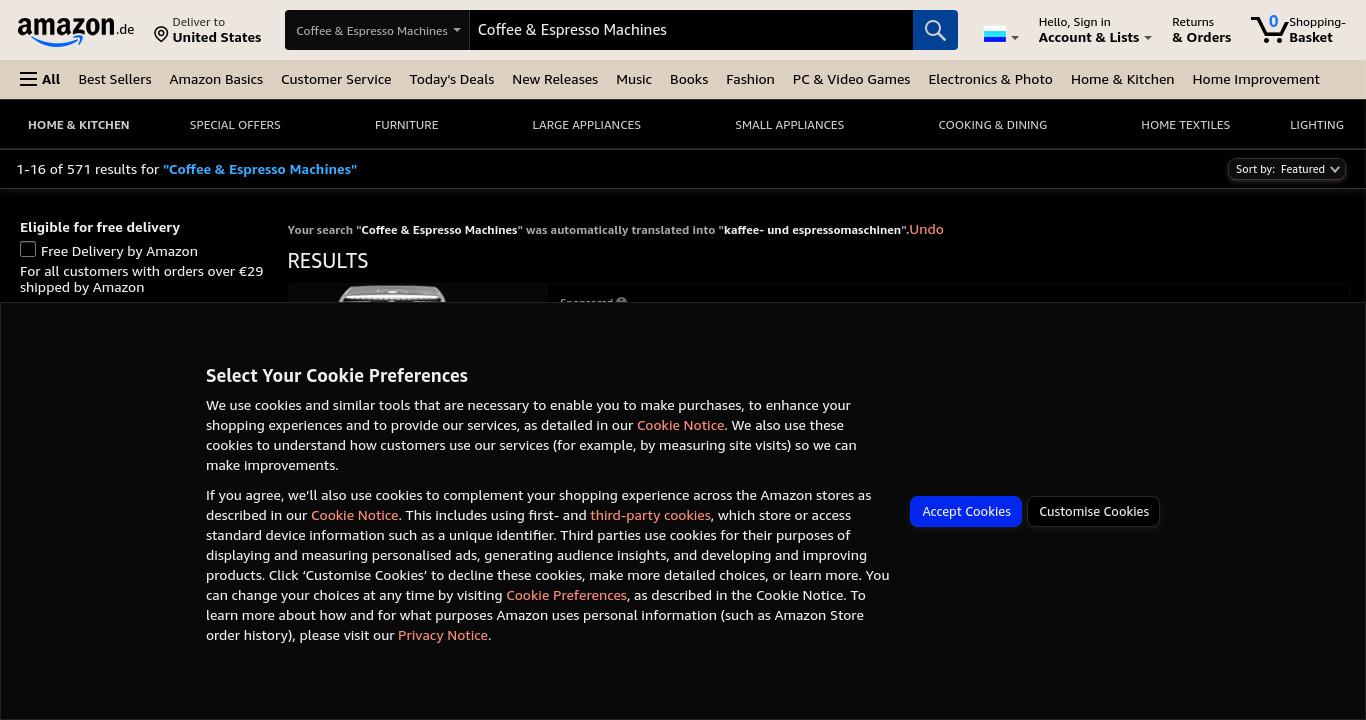Click the Amazon.de logo
Image resolution: width=1366 pixels, height=720 pixels.
pyautogui.click(x=76, y=31)
